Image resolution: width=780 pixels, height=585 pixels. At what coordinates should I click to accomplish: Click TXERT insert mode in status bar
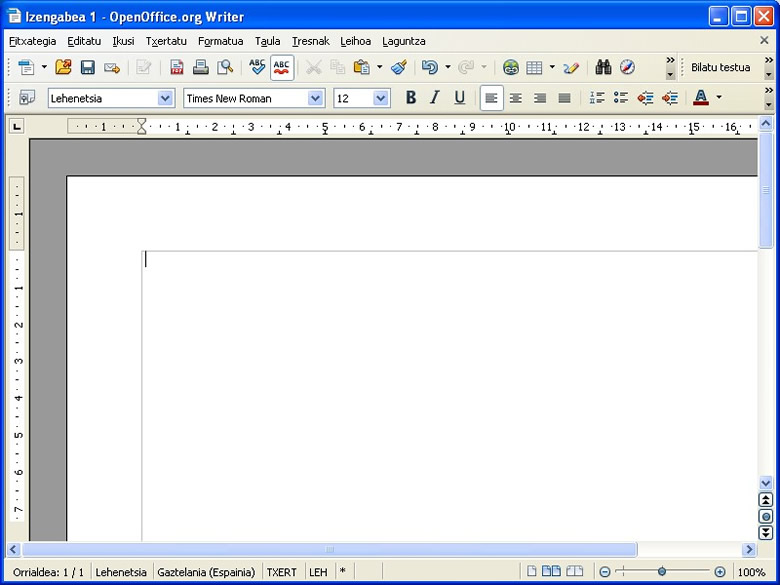[281, 572]
